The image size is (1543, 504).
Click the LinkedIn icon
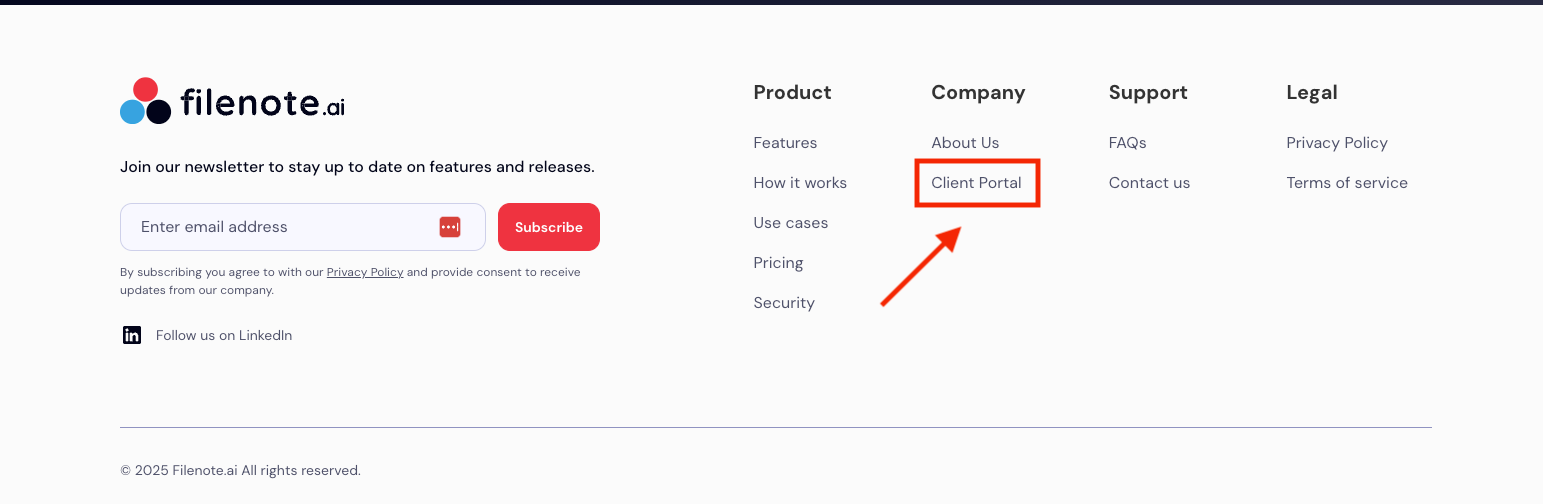click(132, 335)
